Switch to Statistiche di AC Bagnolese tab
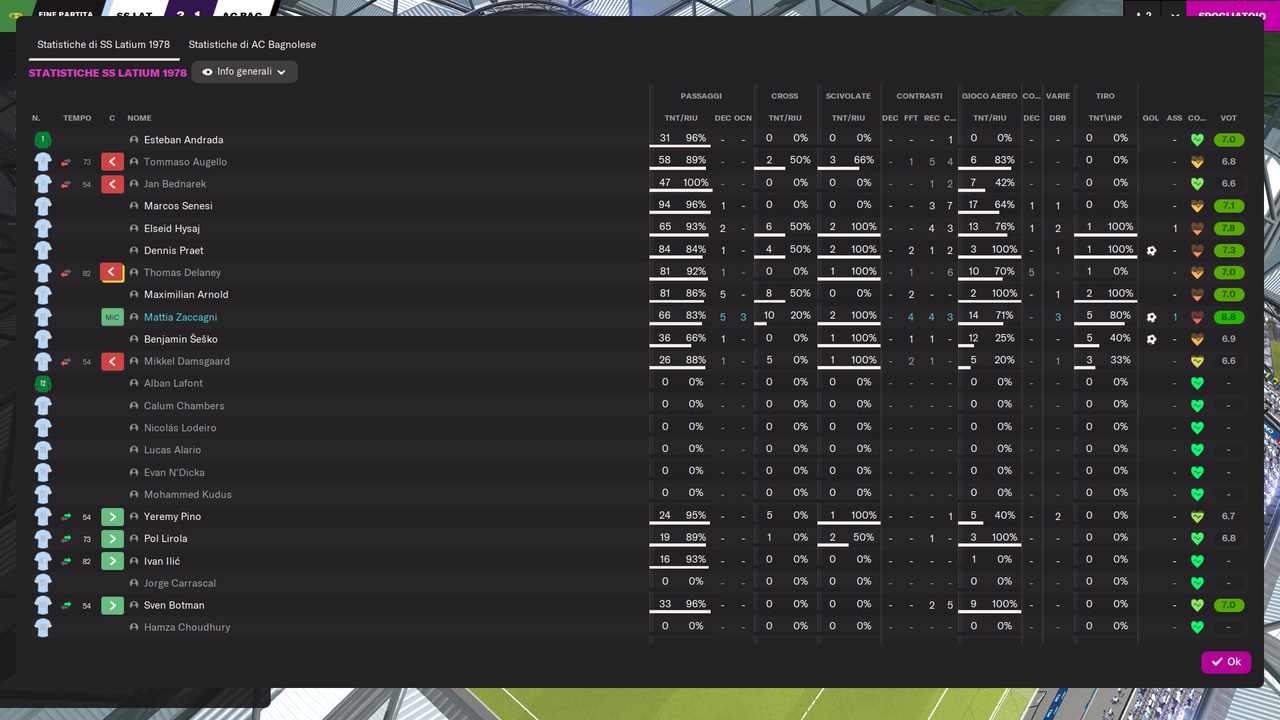 click(252, 45)
